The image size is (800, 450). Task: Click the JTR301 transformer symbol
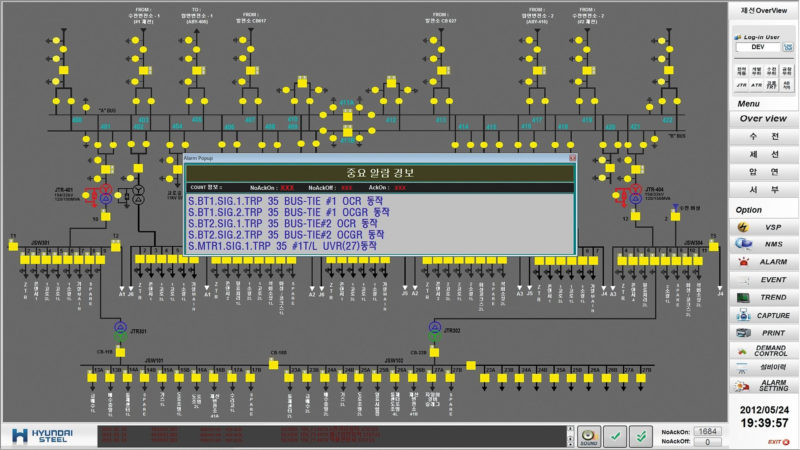[x=120, y=332]
